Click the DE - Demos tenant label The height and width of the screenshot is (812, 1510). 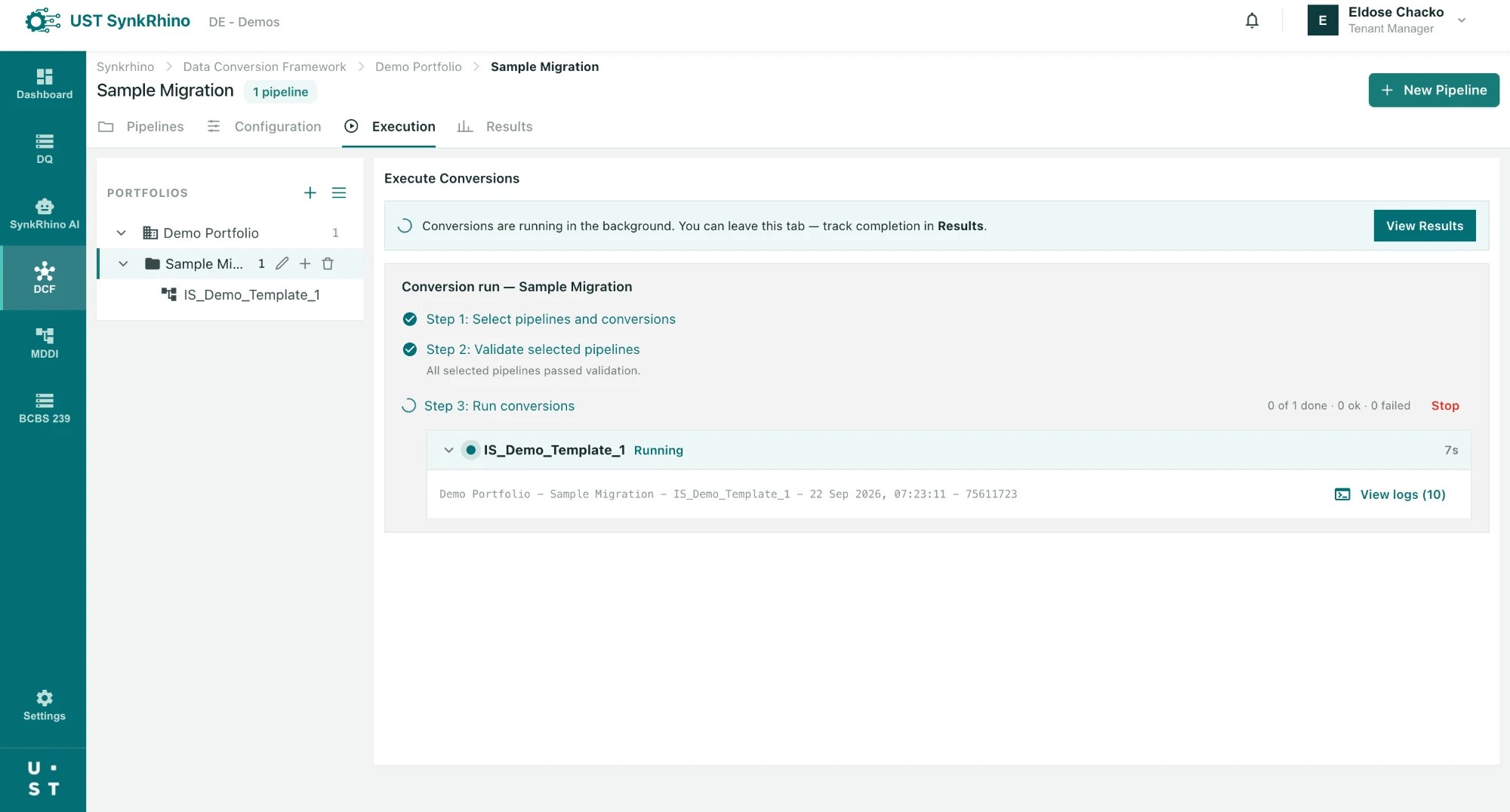pyautogui.click(x=244, y=22)
